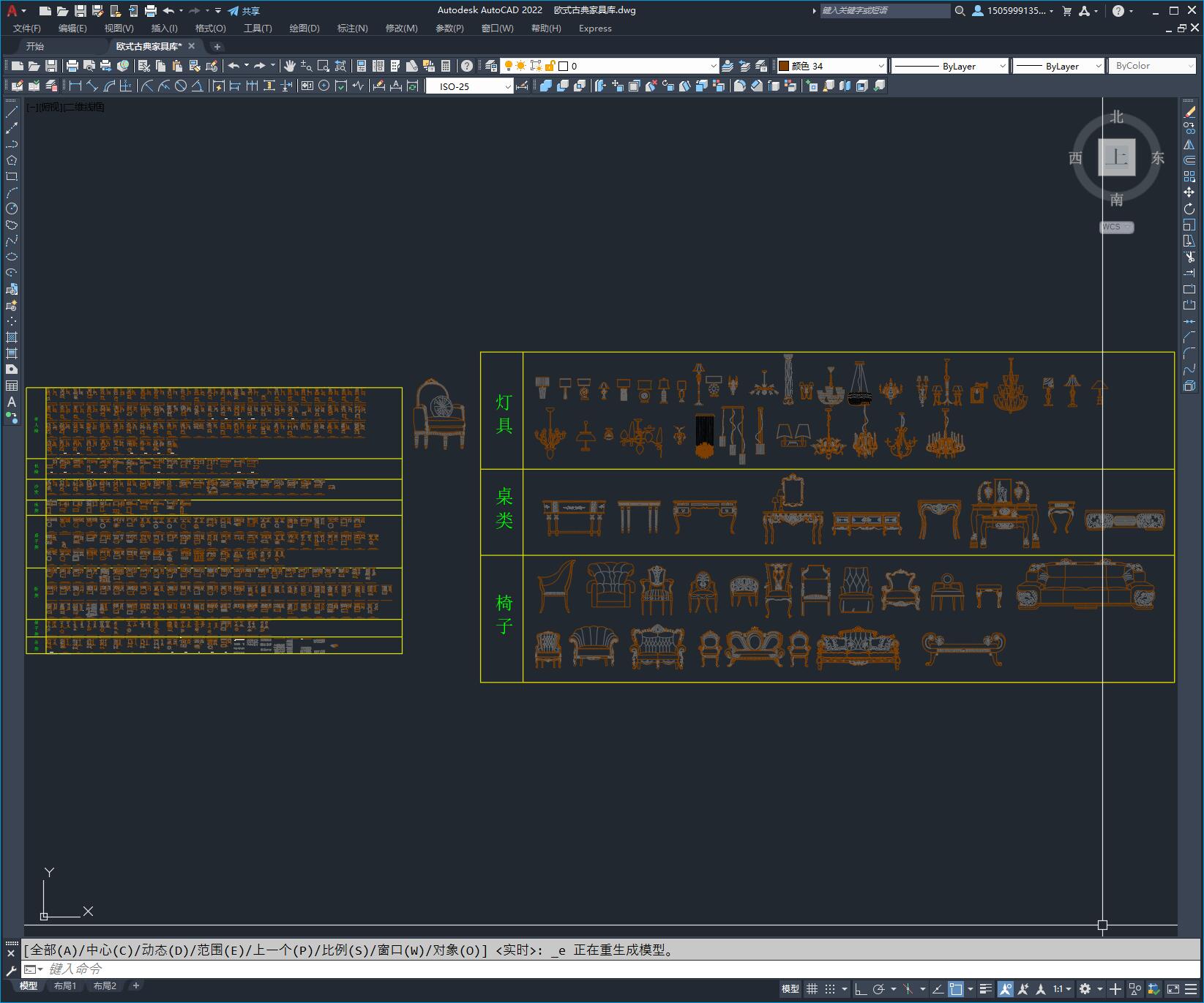Expand the layer 0 dropdown list

714,66
